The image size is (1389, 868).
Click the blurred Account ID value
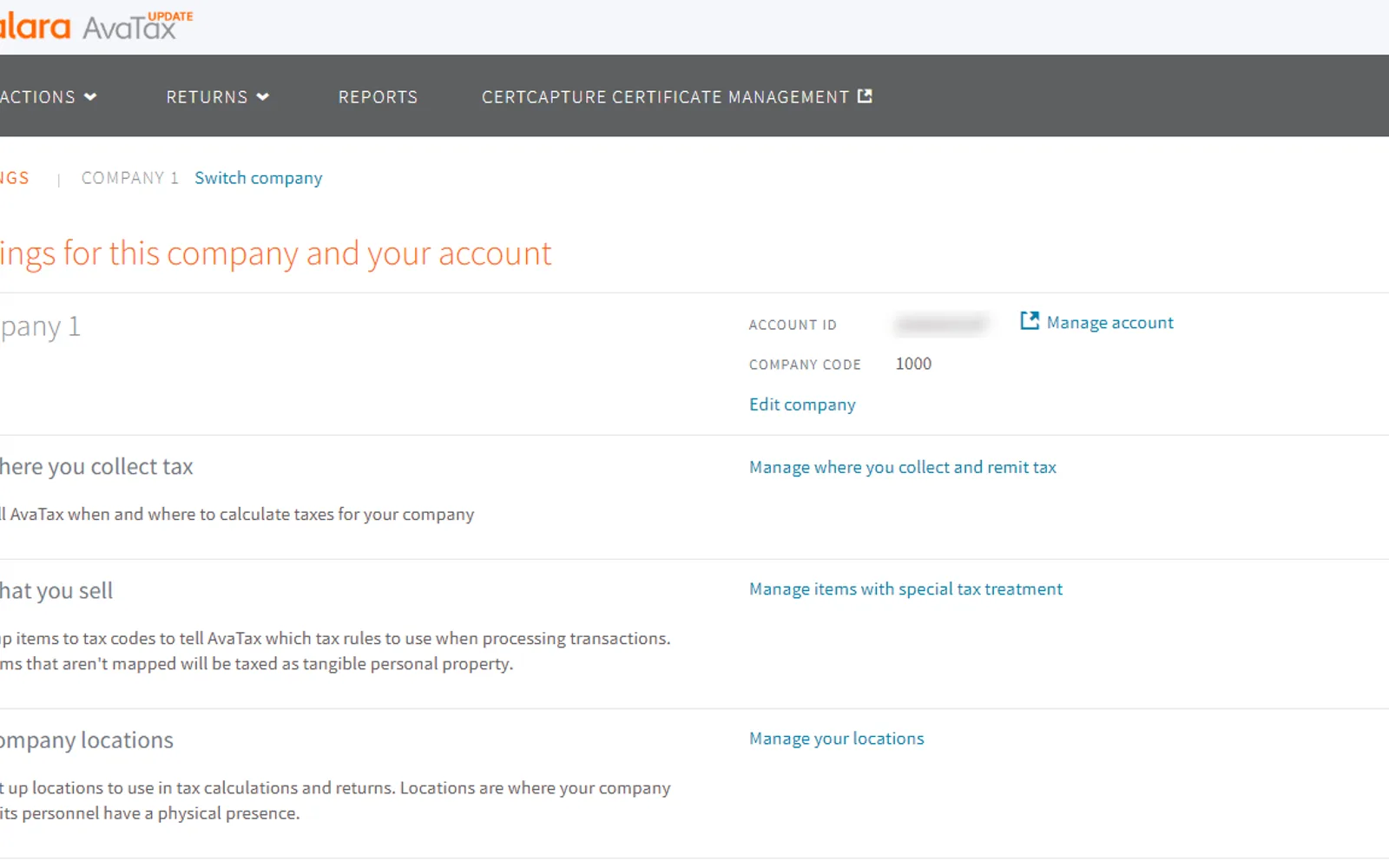pos(942,325)
